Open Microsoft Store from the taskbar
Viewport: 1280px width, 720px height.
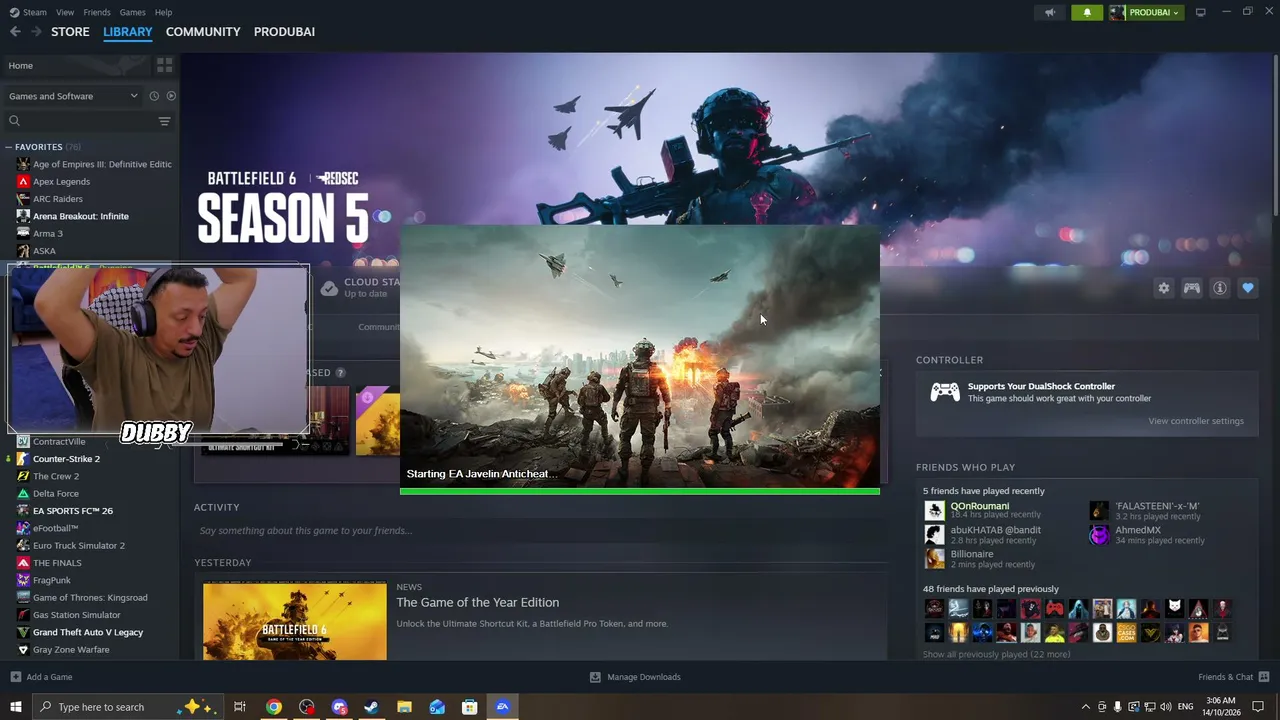(x=469, y=707)
